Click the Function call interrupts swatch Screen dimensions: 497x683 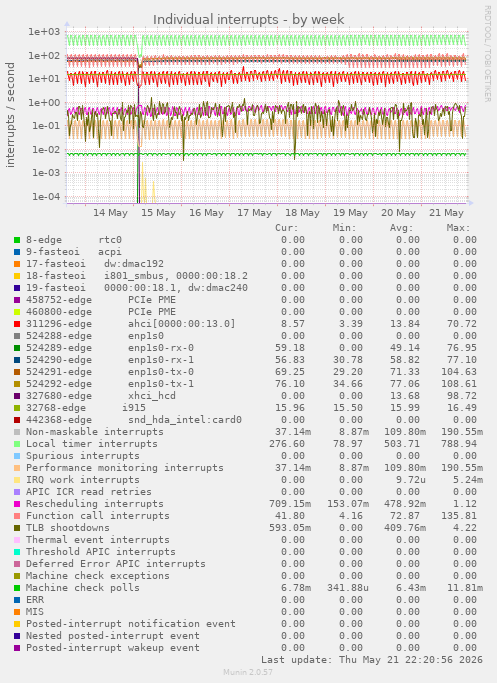pos(17,516)
